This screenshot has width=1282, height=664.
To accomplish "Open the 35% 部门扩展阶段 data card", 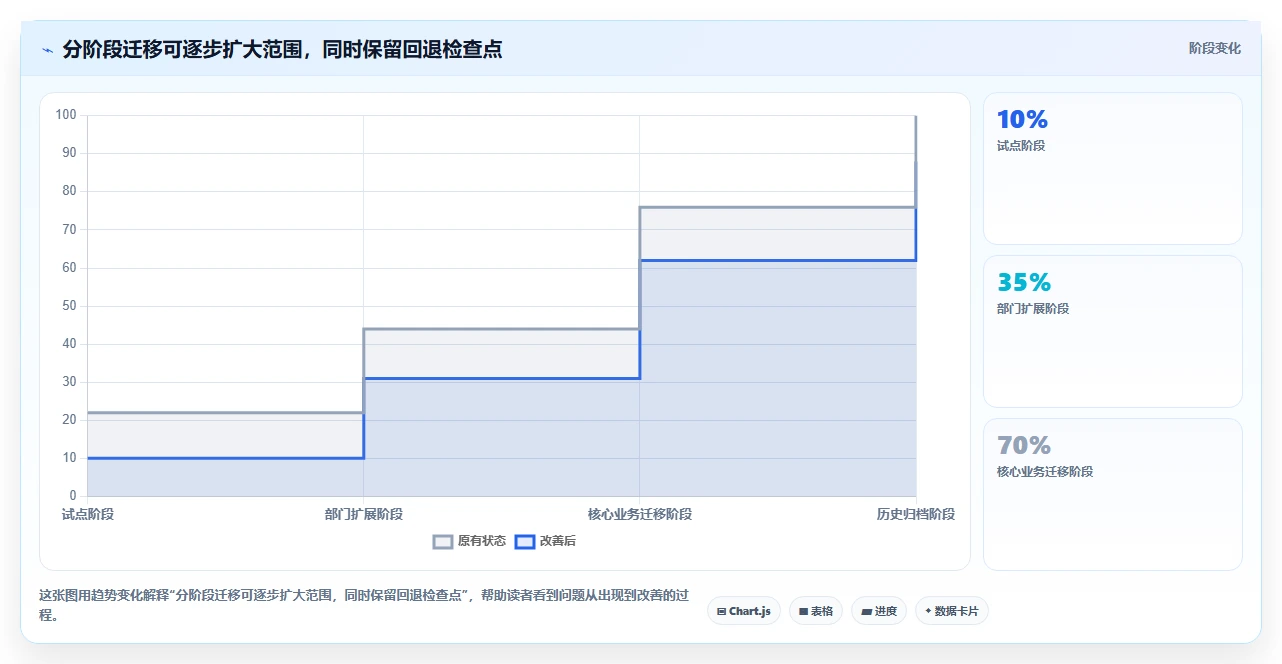I will click(1113, 332).
